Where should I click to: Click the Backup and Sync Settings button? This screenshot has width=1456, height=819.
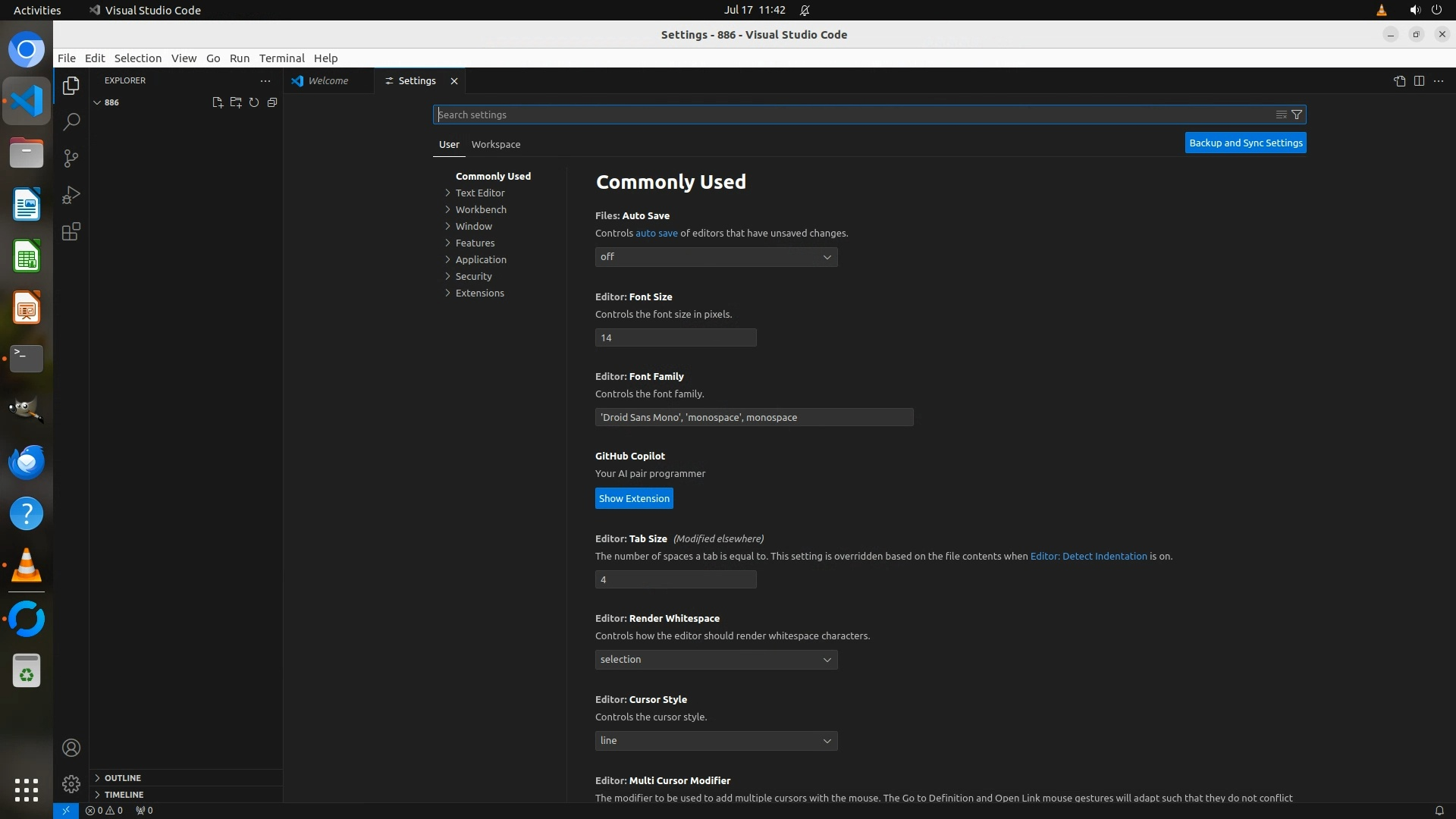pos(1245,143)
